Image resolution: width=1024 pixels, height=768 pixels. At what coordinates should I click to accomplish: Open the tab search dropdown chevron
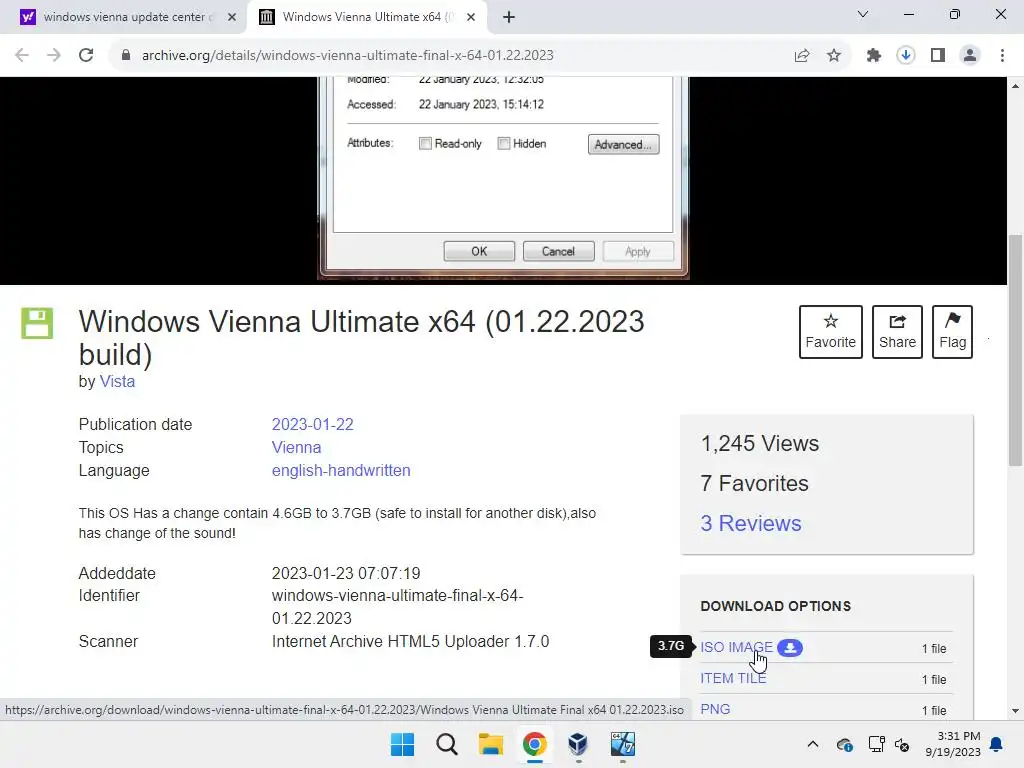[x=863, y=14]
